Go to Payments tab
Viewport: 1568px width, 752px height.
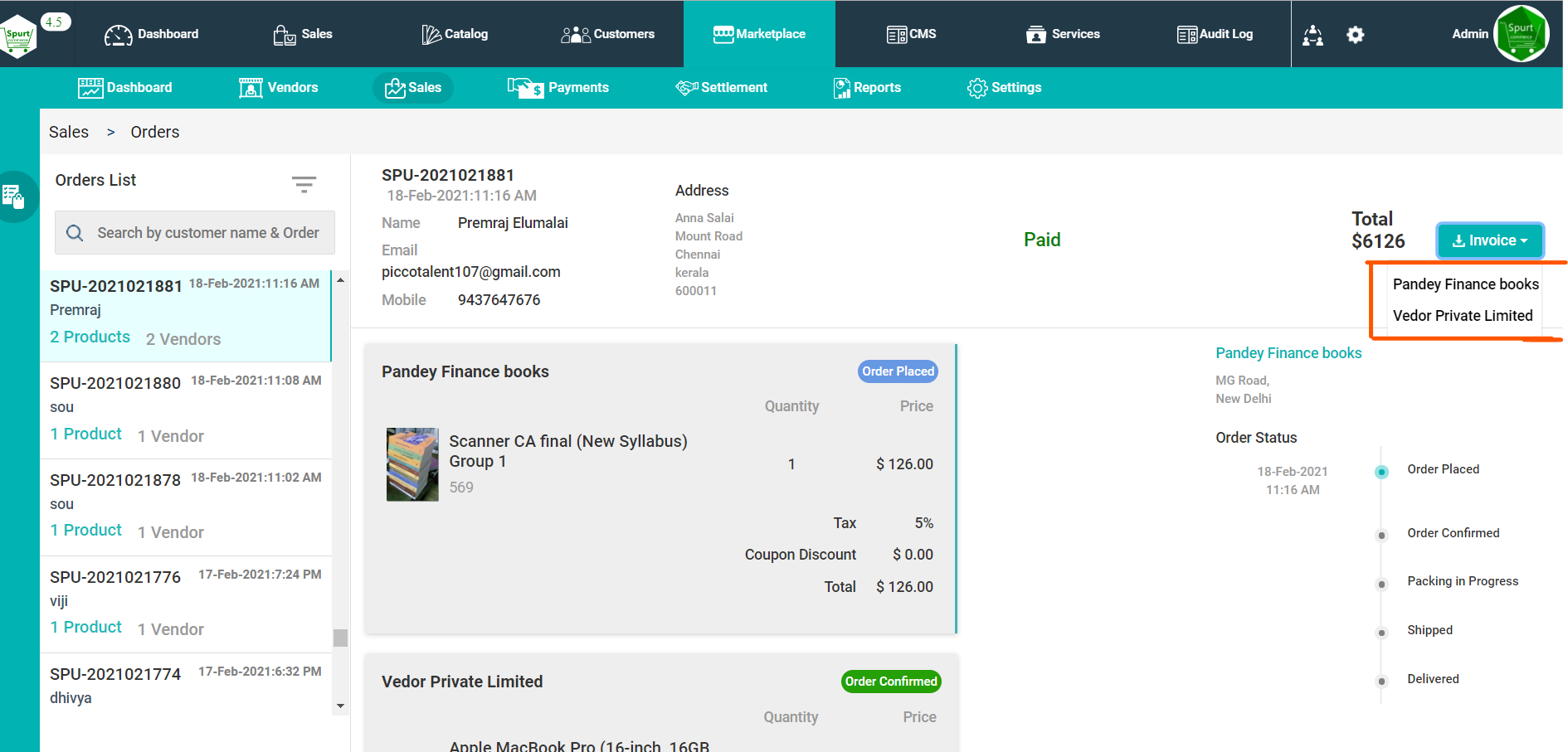point(558,88)
